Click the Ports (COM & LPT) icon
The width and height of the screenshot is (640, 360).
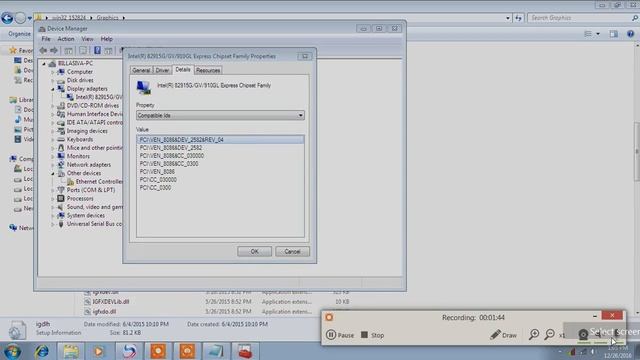(x=61, y=190)
